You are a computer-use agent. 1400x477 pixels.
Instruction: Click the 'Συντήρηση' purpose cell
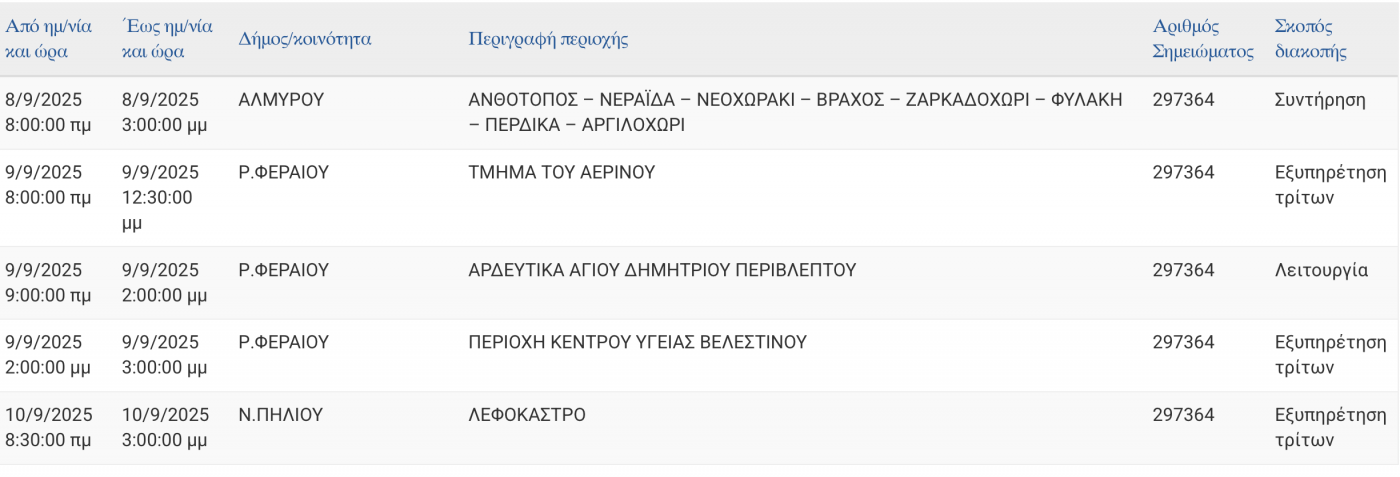coord(1320,100)
